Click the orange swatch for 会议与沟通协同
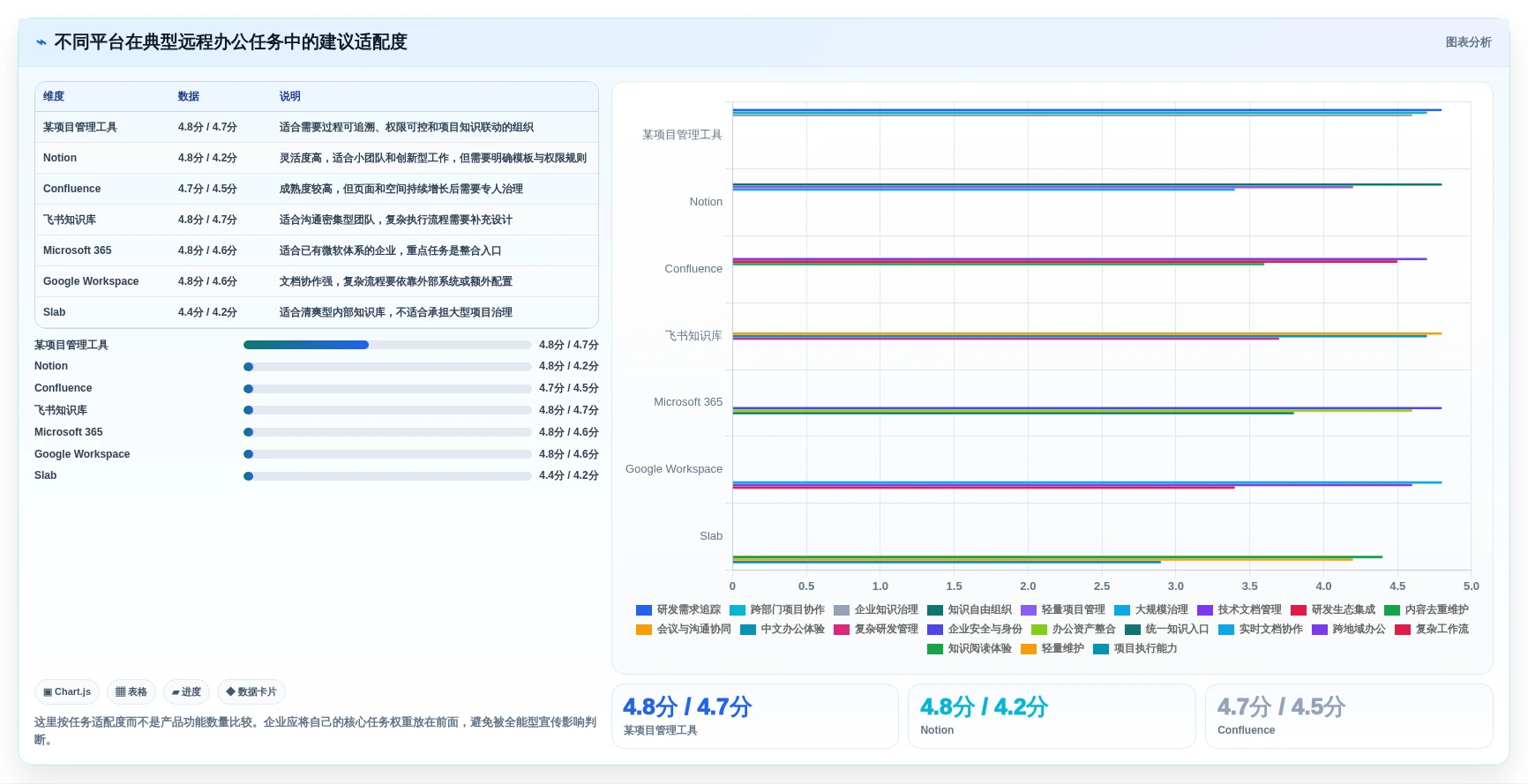 click(x=644, y=630)
